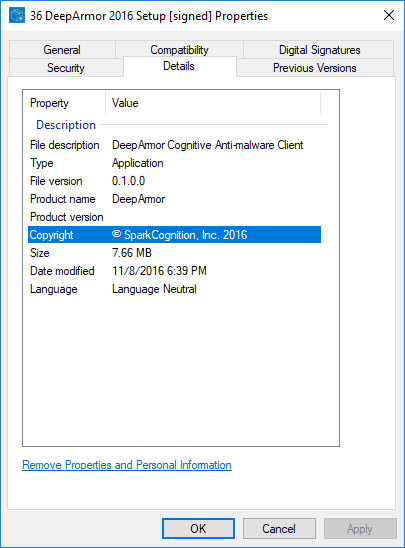Open the Previous Versions tab
Viewport: 405px width, 548px height.
[315, 67]
